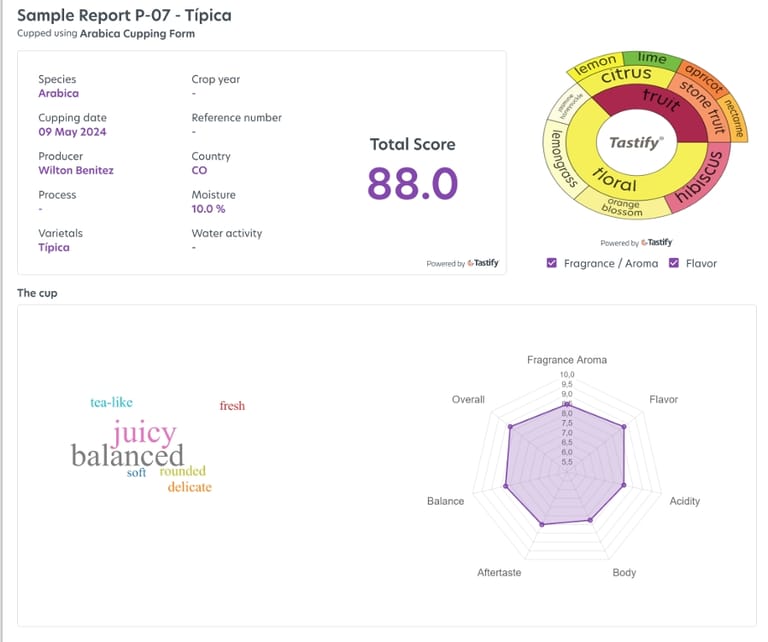The image size is (768, 642).
Task: Toggle the Flavor checkbox
Action: pos(673,263)
